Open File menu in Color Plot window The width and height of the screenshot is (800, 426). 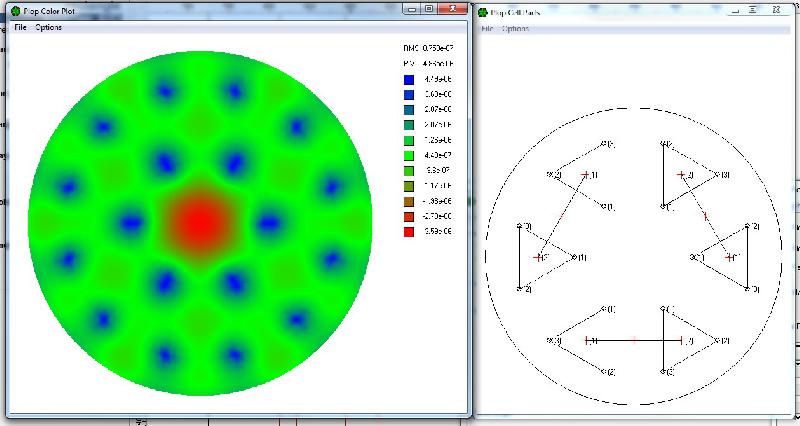pos(20,27)
